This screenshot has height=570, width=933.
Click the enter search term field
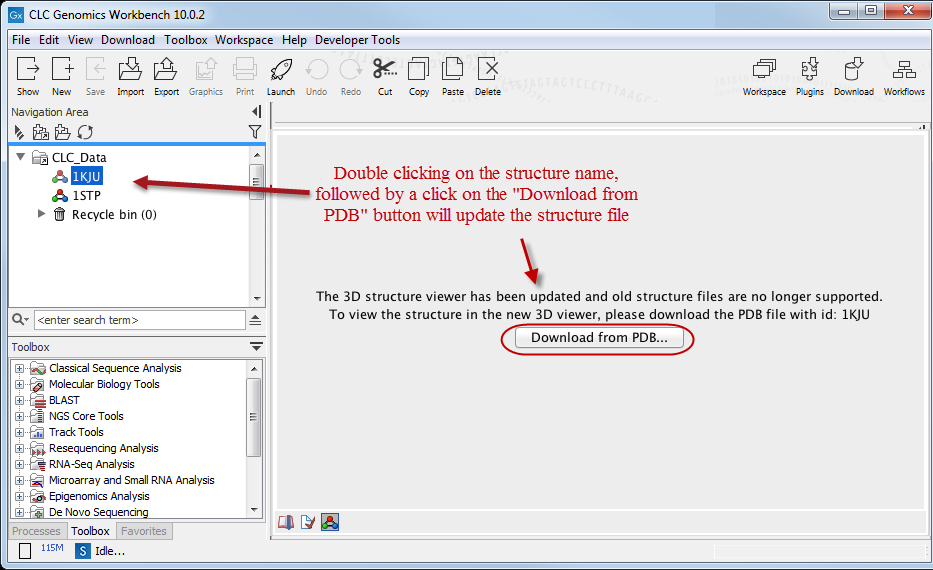(x=140, y=320)
